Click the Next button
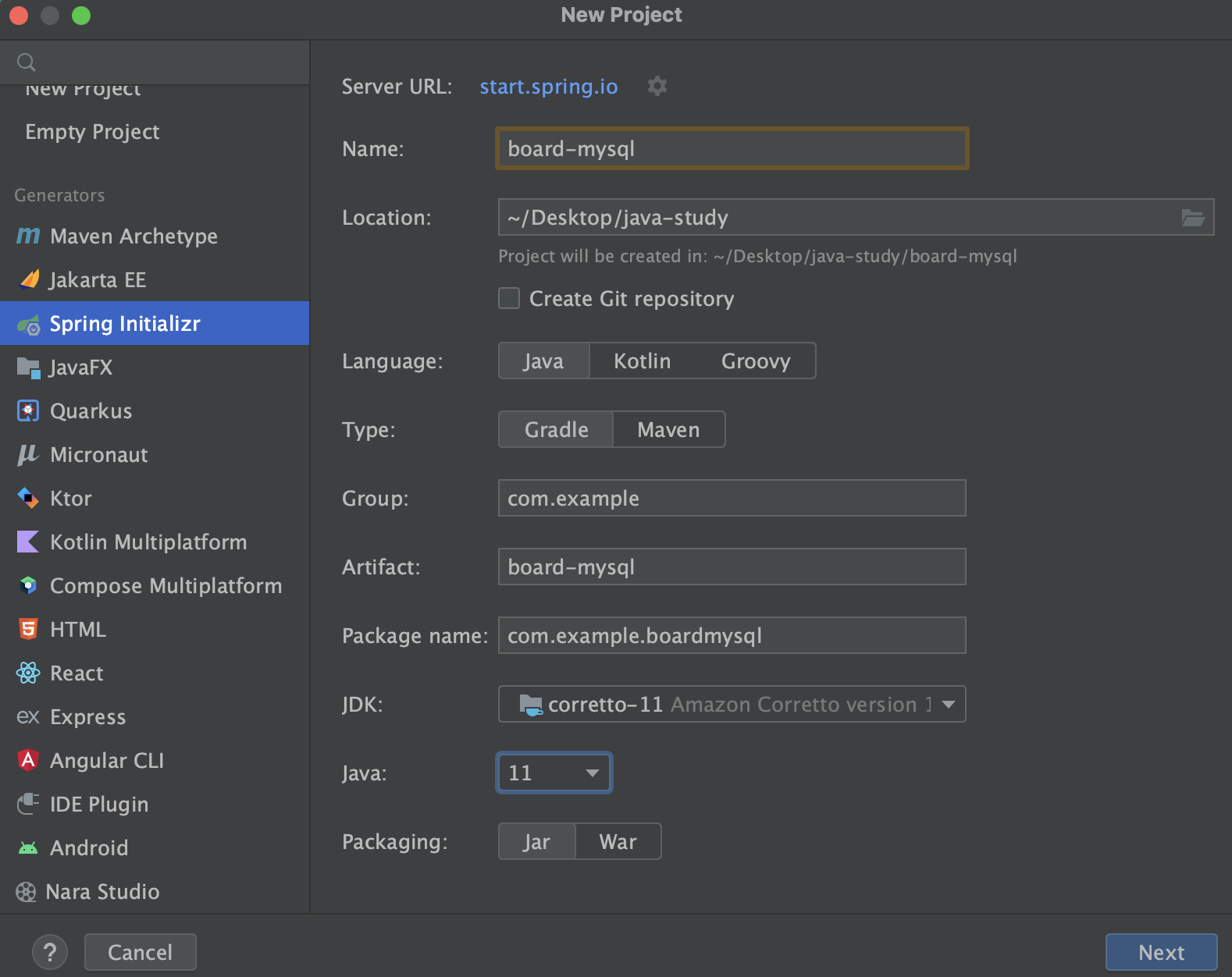The width and height of the screenshot is (1232, 977). [x=1161, y=952]
